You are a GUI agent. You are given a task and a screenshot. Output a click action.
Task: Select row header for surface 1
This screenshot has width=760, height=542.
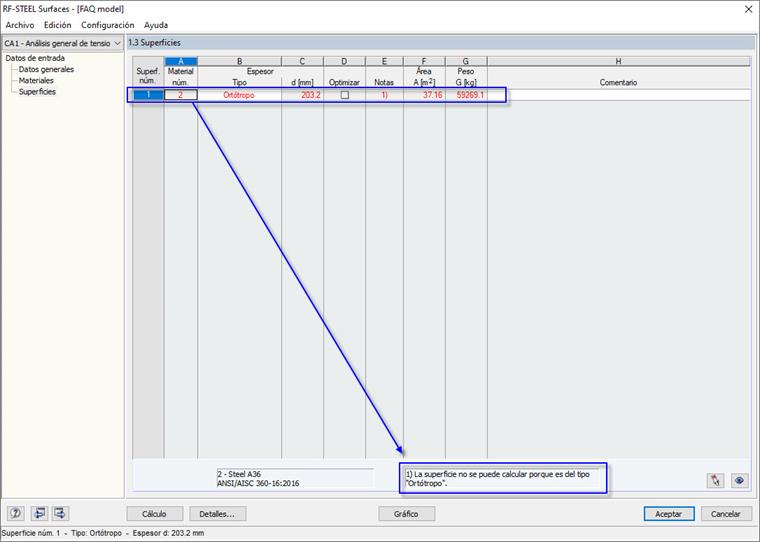148,95
